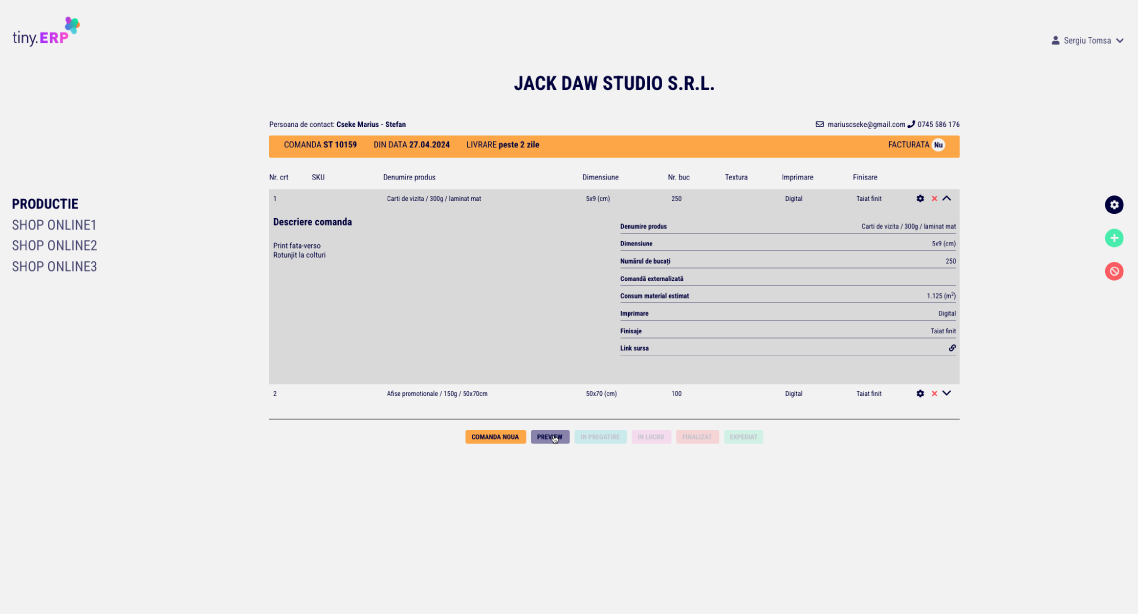Click Comandă externalizată detail row

pyautogui.click(x=788, y=279)
